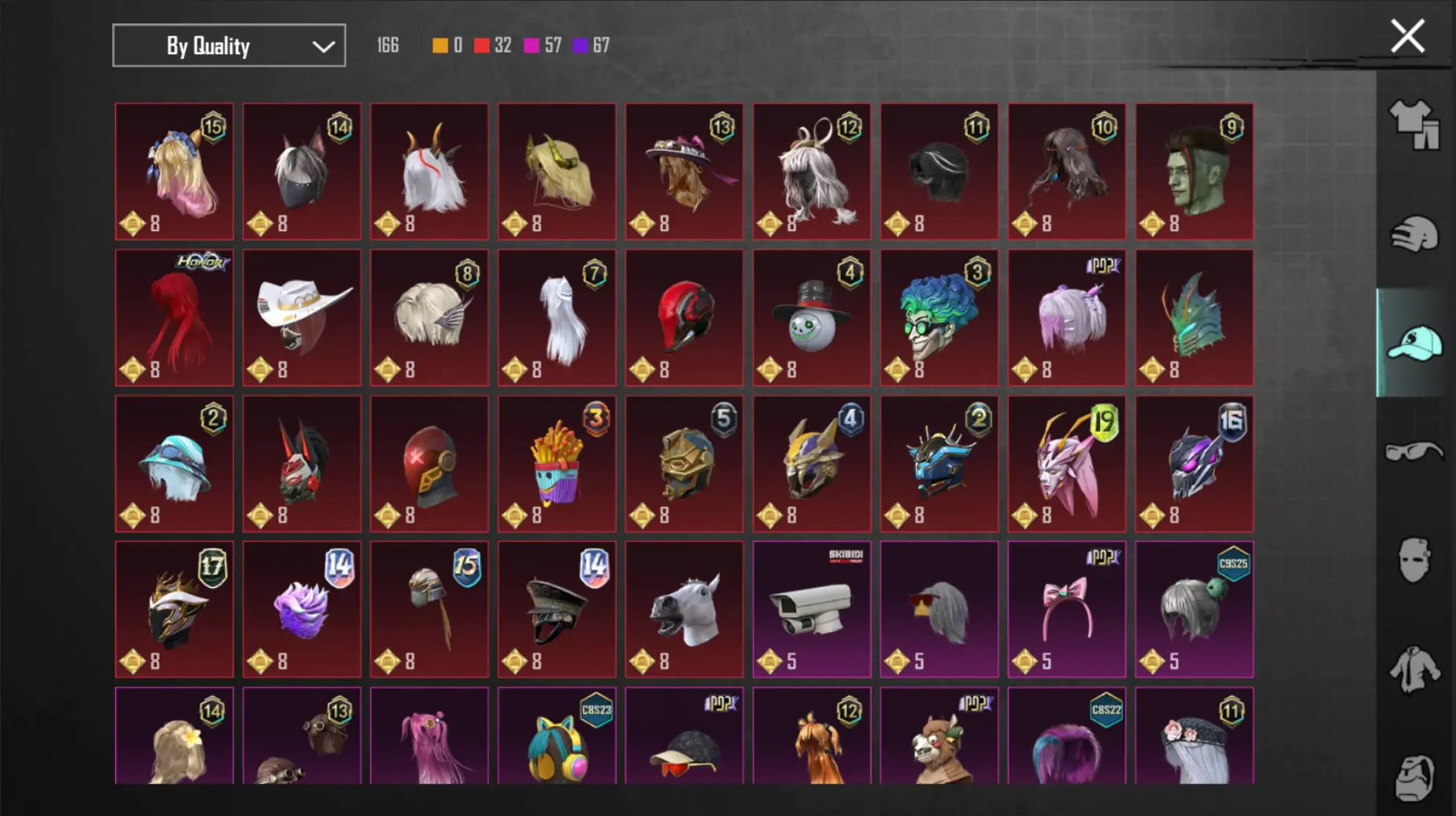Filter by the red quality swatch

pos(482,45)
